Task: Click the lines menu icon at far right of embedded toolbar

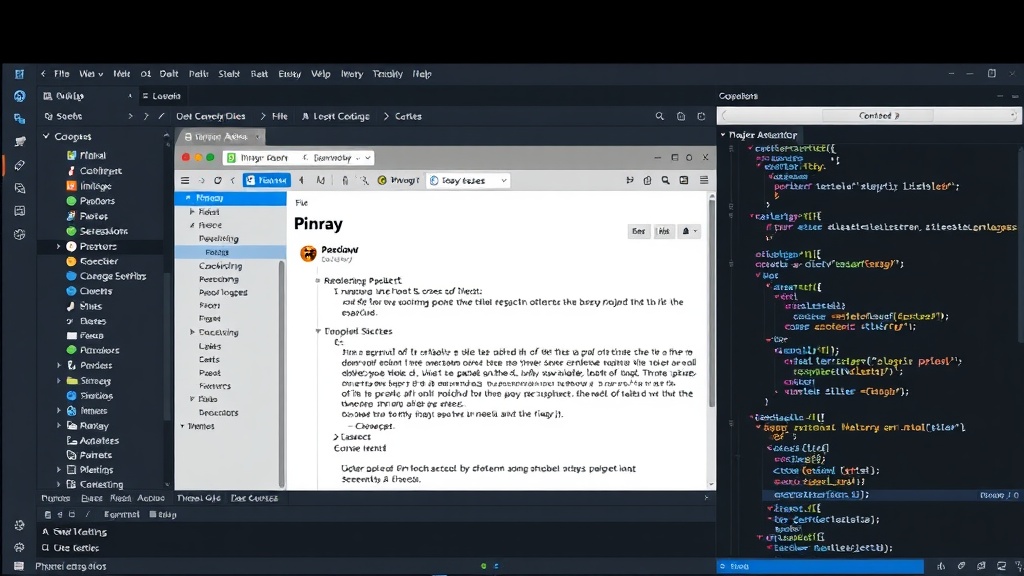Action: click(704, 180)
